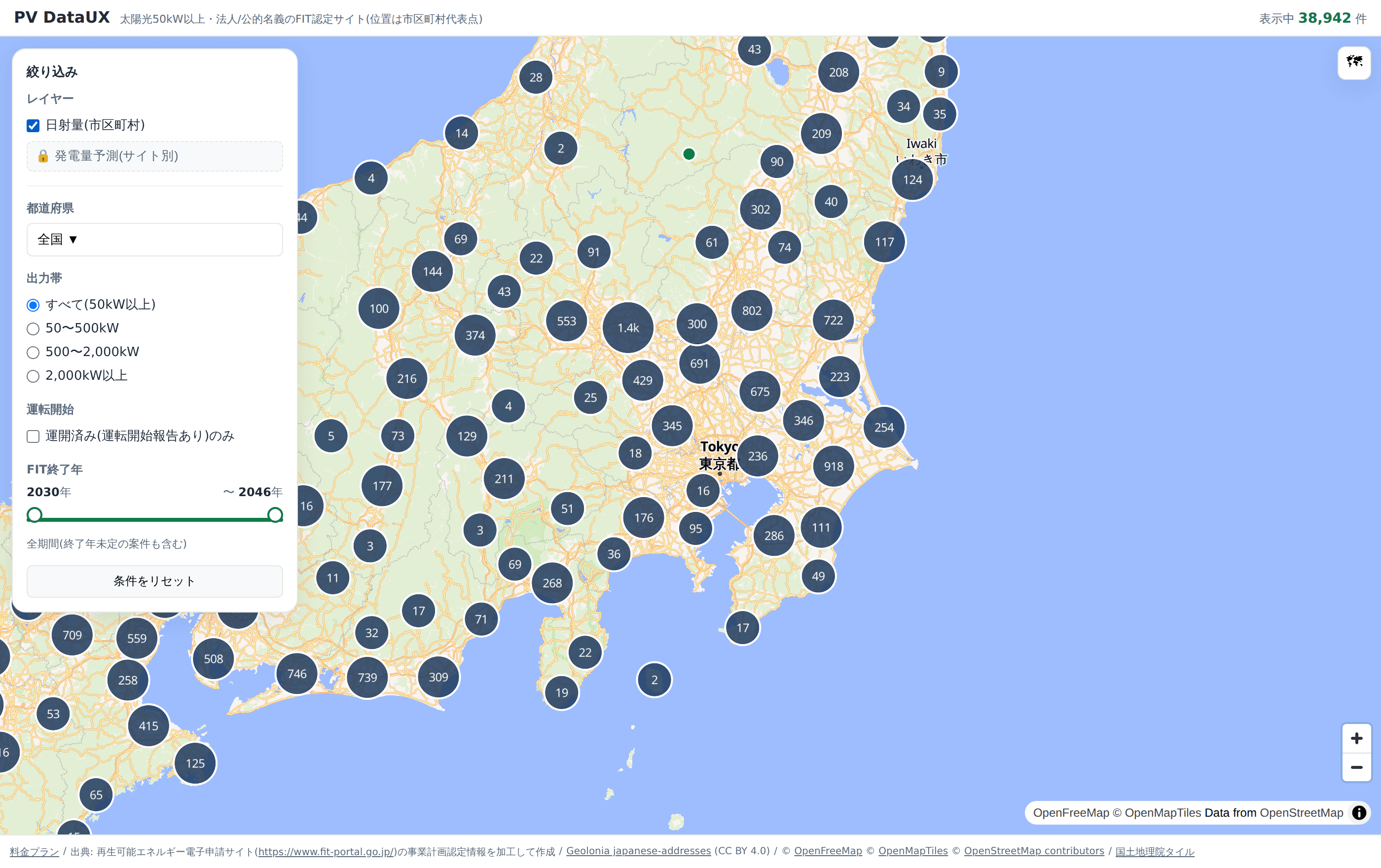Open the basemap switcher map icon
This screenshot has width=1381, height=868.
click(1354, 62)
